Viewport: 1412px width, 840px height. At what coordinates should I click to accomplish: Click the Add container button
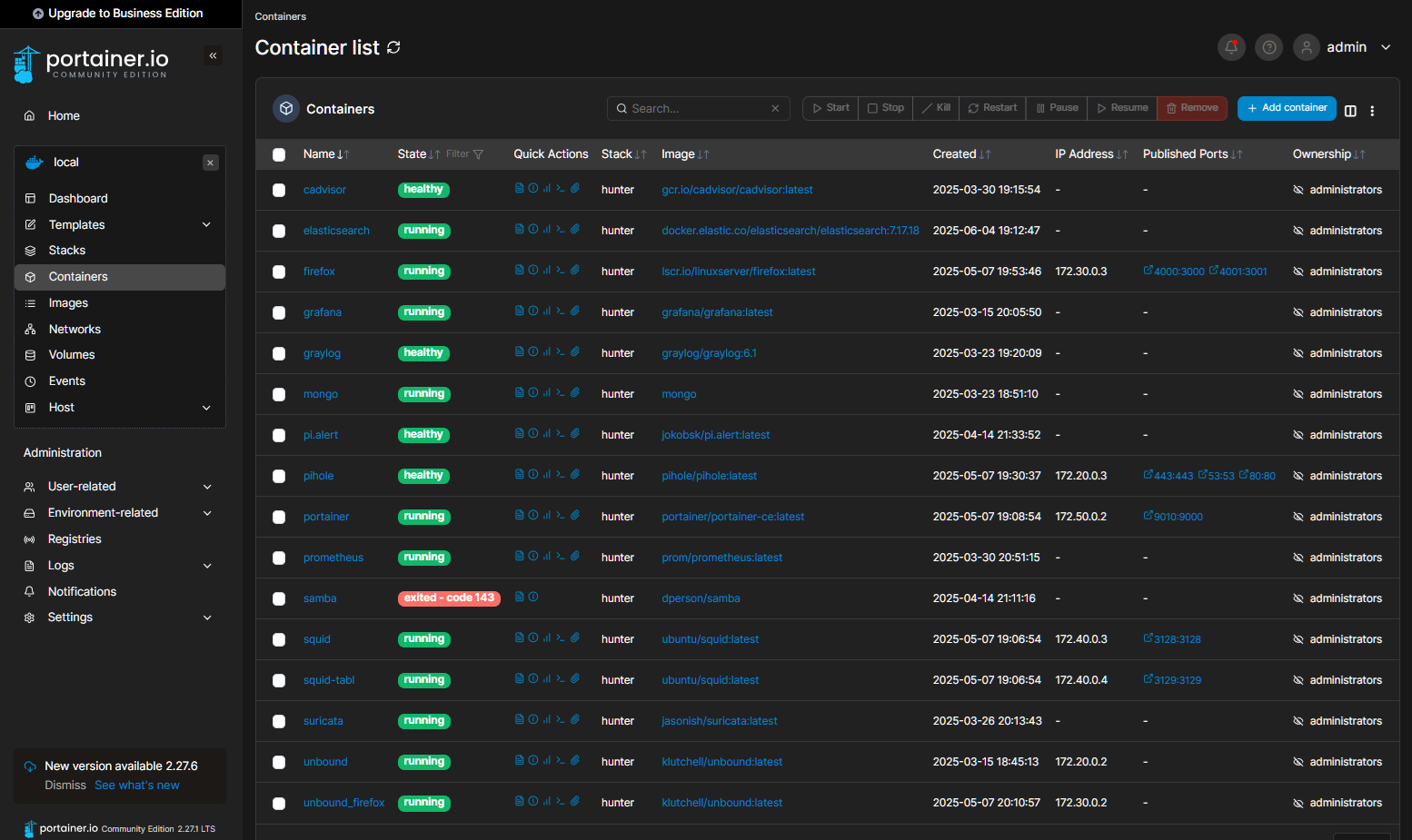[x=1287, y=108]
